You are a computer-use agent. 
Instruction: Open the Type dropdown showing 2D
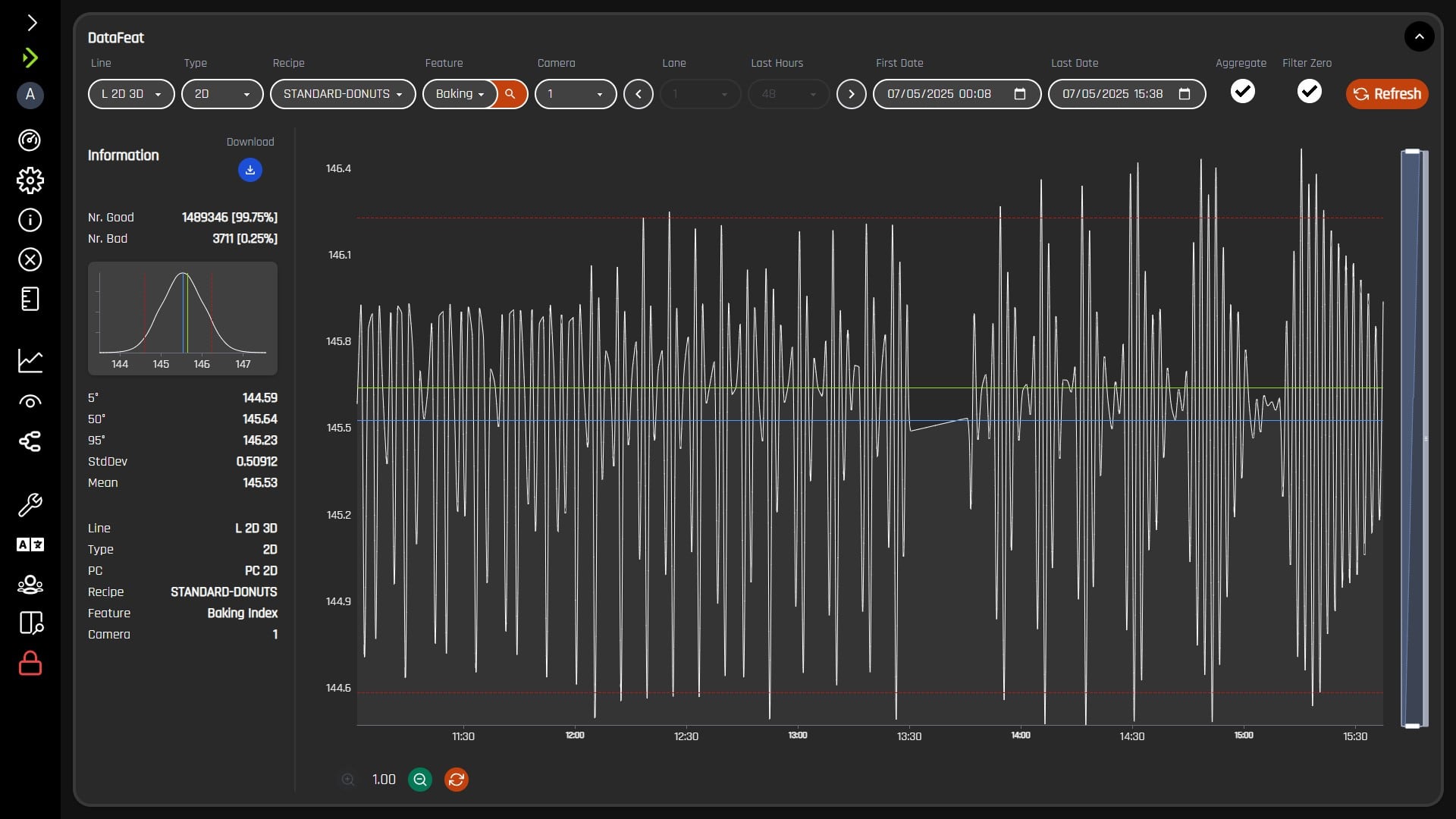(x=222, y=94)
